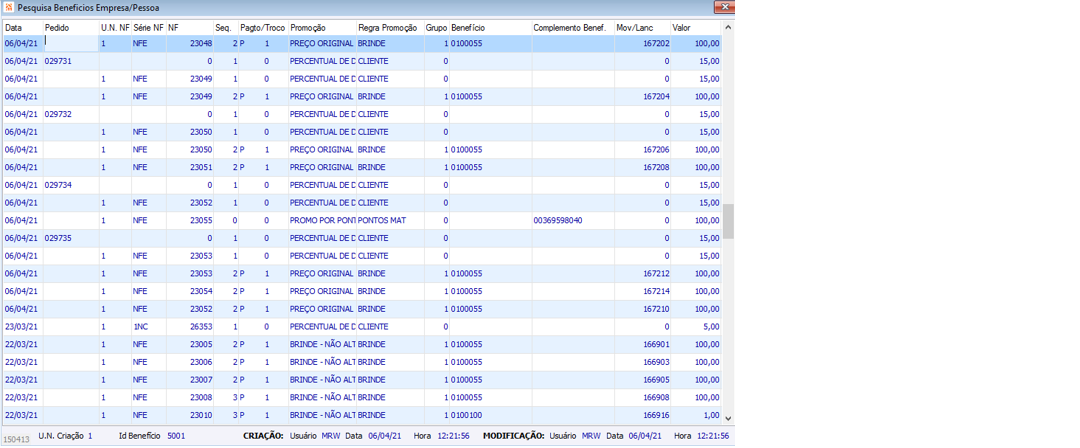Click the MODIFICAÇÃO label in status bar

pos(514,436)
